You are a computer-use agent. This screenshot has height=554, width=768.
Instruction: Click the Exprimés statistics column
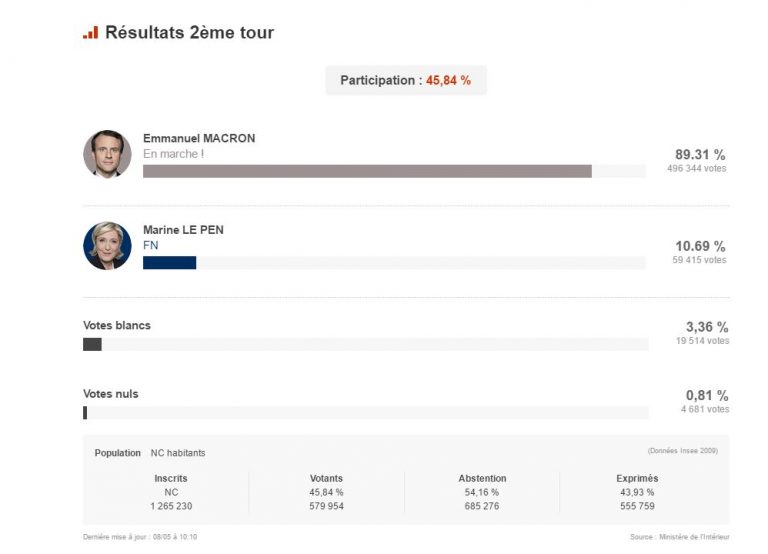click(x=637, y=492)
